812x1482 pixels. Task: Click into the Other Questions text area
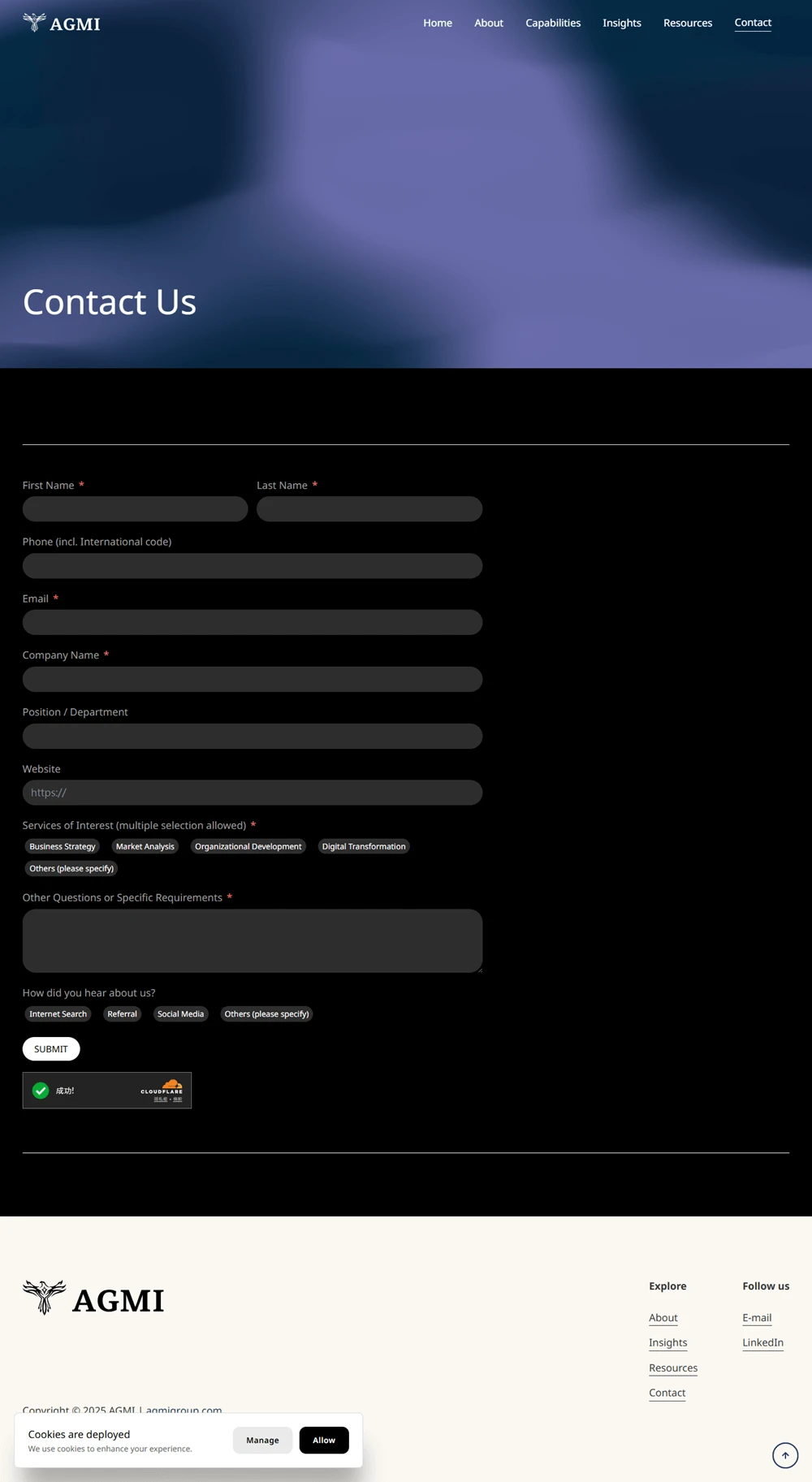pos(253,940)
